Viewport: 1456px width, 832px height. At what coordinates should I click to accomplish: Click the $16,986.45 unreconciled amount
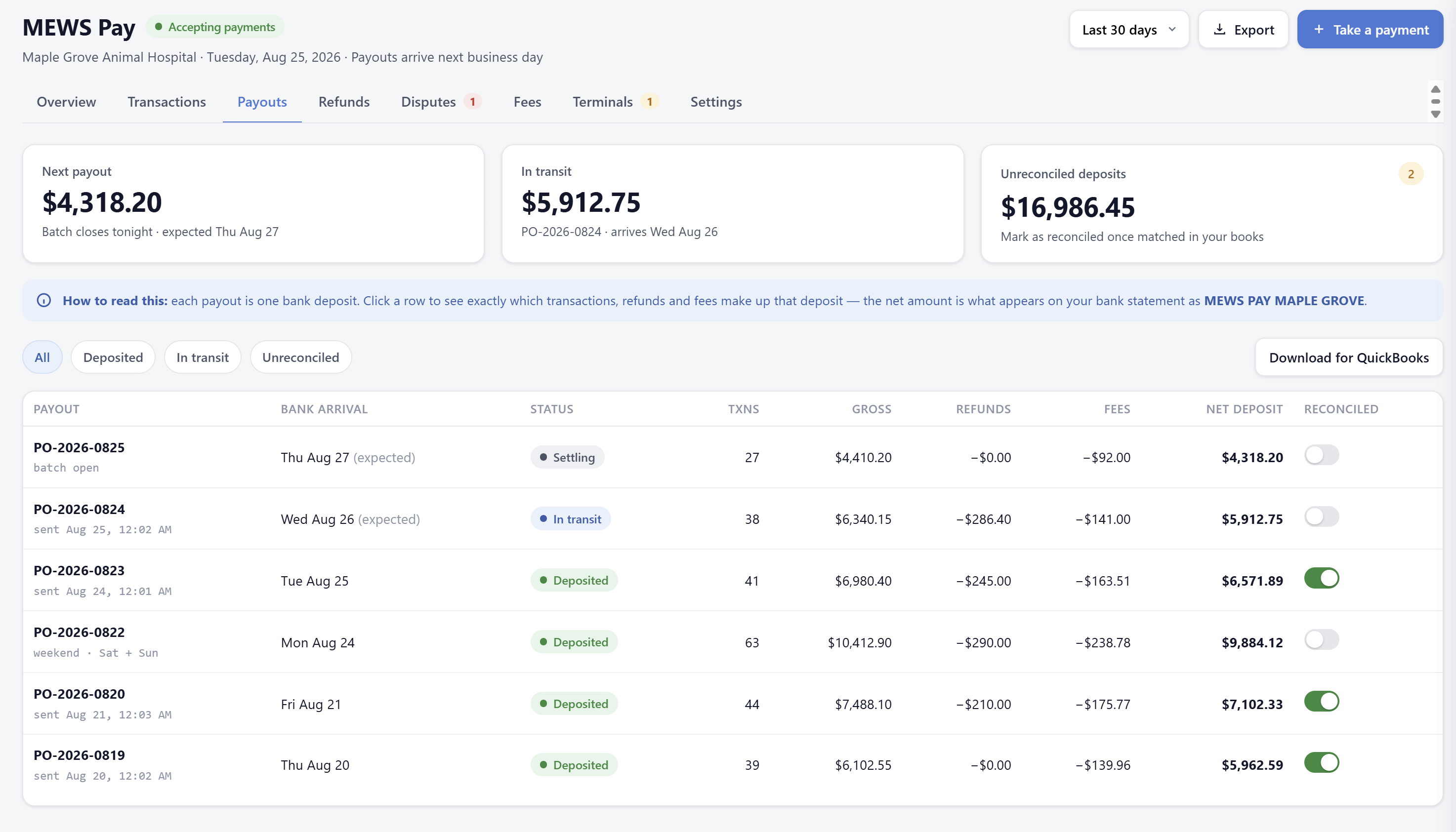pyautogui.click(x=1067, y=207)
